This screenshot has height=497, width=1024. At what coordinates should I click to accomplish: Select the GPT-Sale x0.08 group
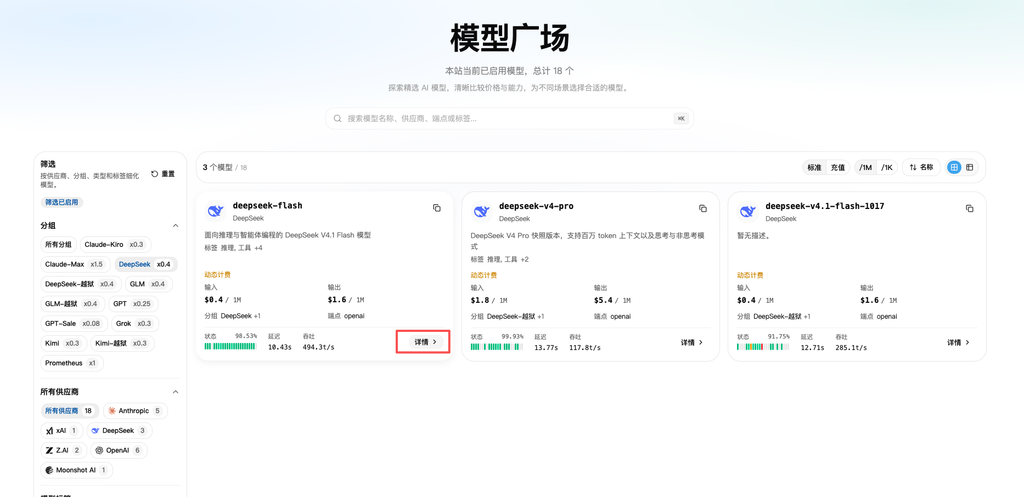pos(73,323)
